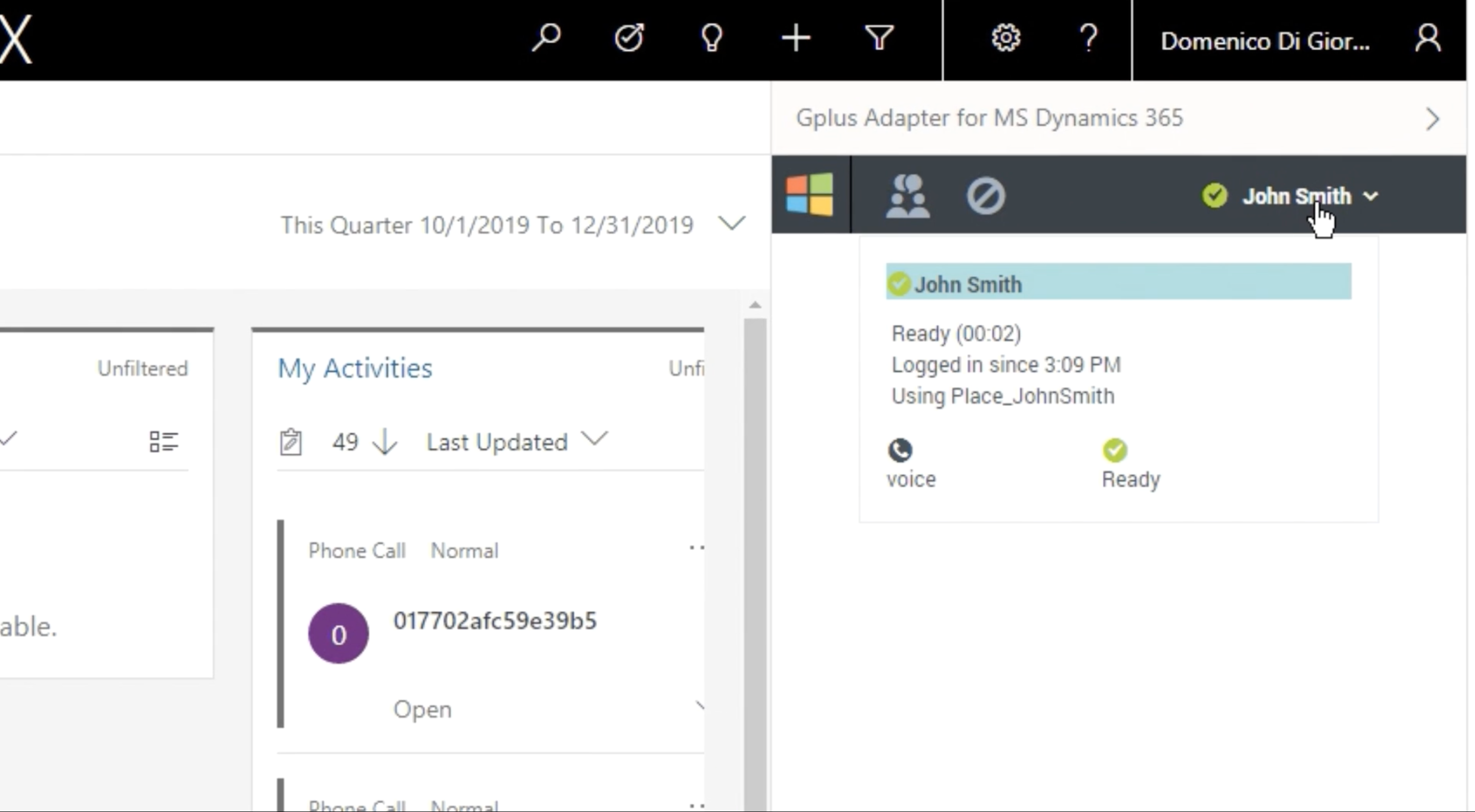Open the settings gear icon
The width and height of the screenshot is (1475, 812).
click(1006, 38)
